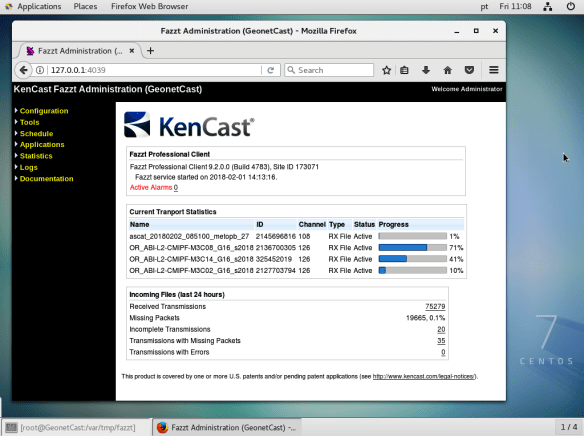The width and height of the screenshot is (584, 436).
Task: Open Received Transmissions 75279 link
Action: [435, 306]
